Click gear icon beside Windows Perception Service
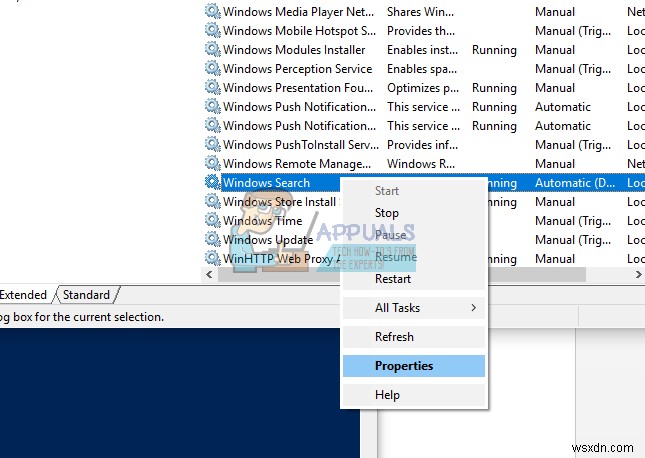 coord(213,68)
